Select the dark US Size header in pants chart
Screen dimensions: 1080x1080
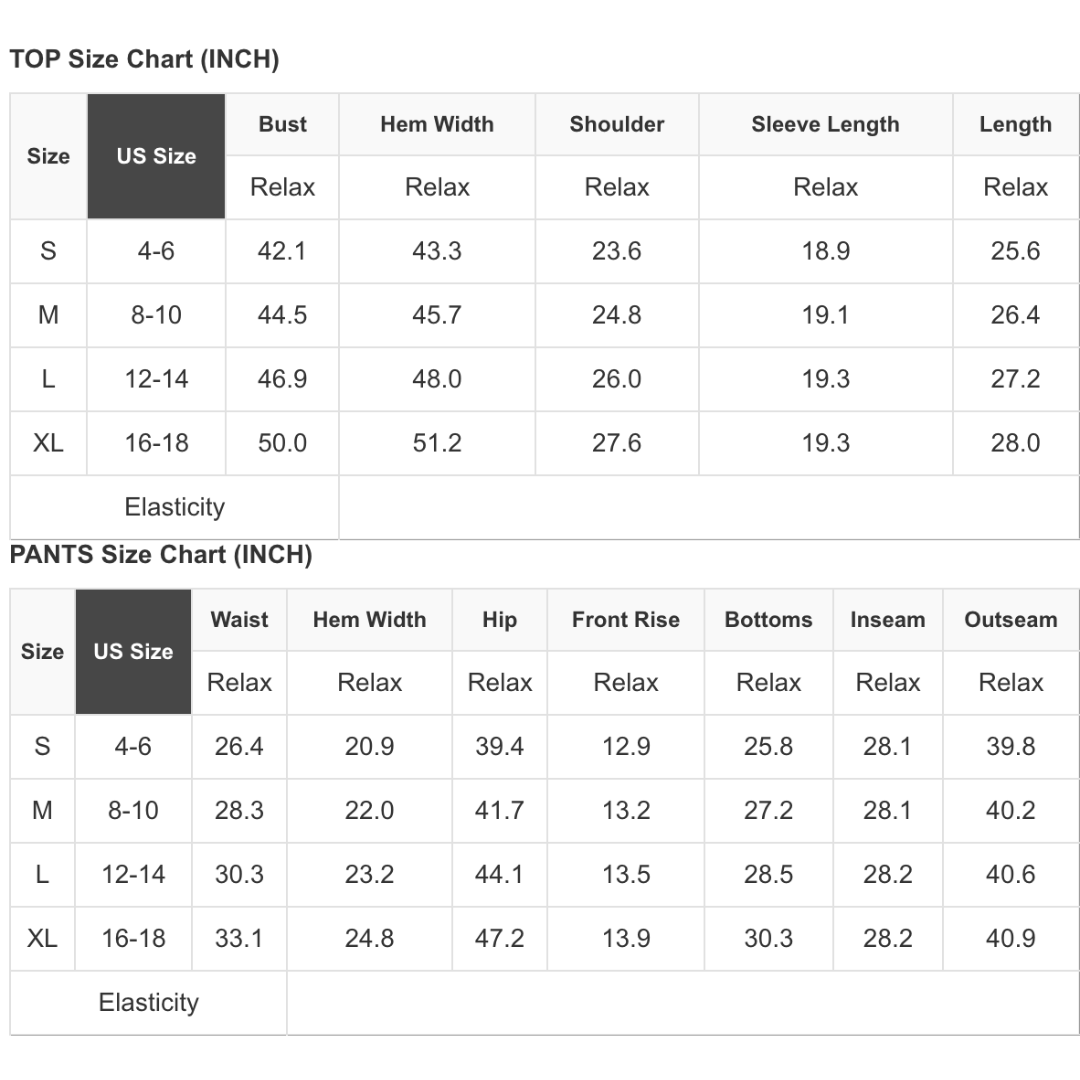[x=133, y=651]
